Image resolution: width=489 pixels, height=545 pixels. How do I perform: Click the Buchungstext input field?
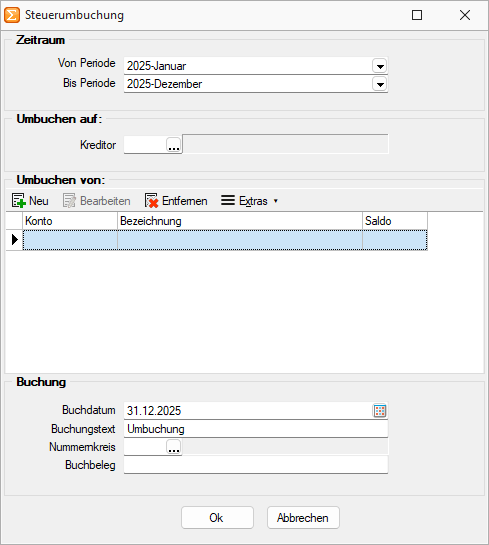256,429
